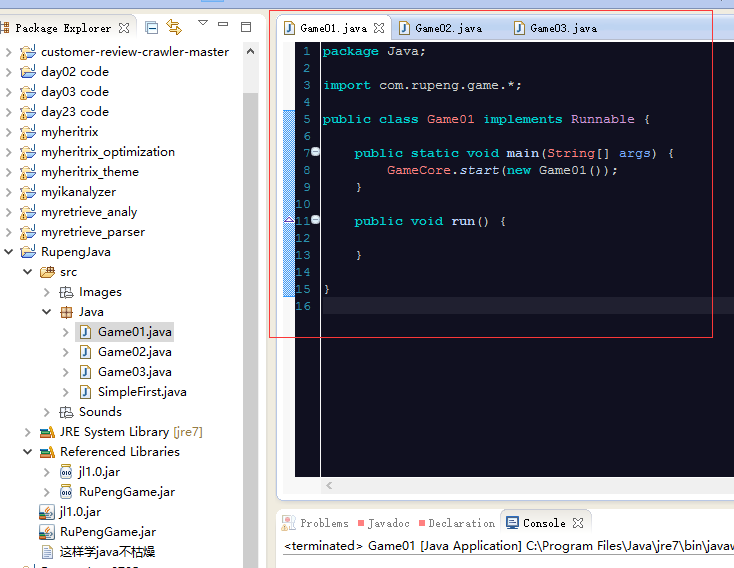Select myretrieve_parser project
Screen dimensions: 734x568
click(93, 232)
